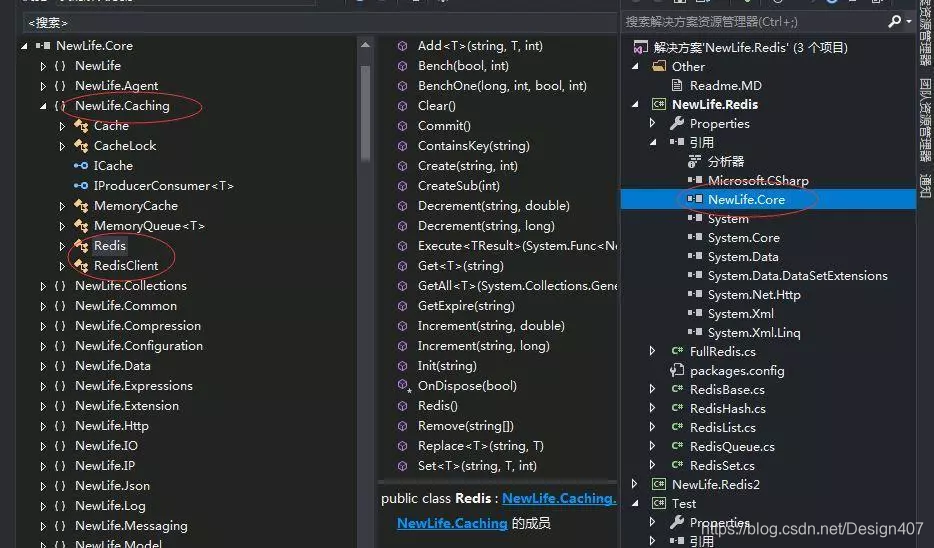Select the RedisHash.cs file
The image size is (934, 548).
coord(727,408)
